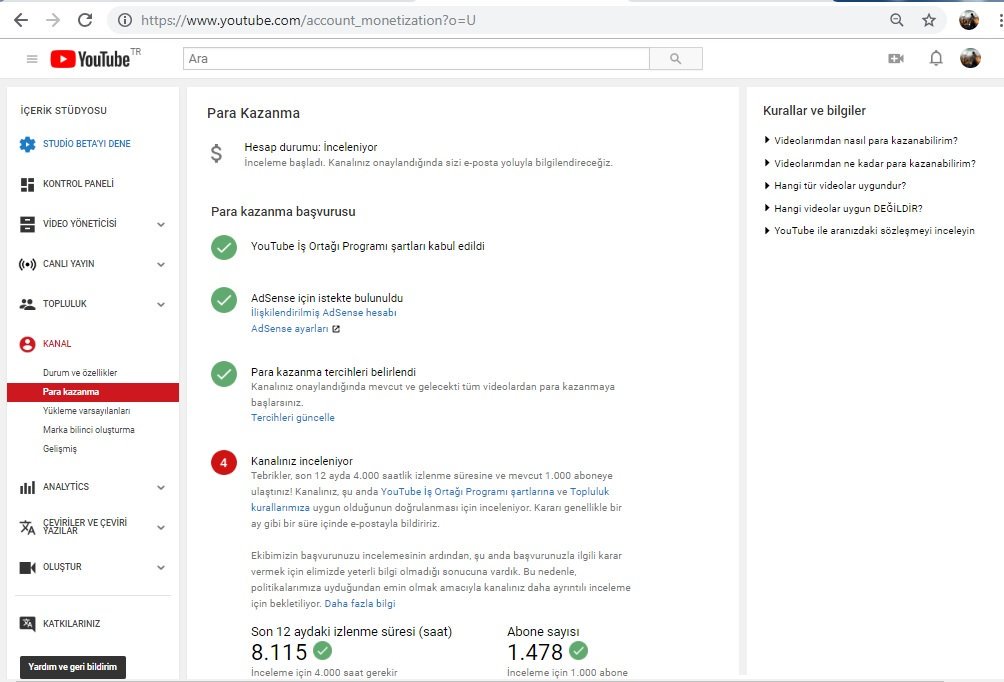Expand Topluluk chevron

click(x=161, y=304)
